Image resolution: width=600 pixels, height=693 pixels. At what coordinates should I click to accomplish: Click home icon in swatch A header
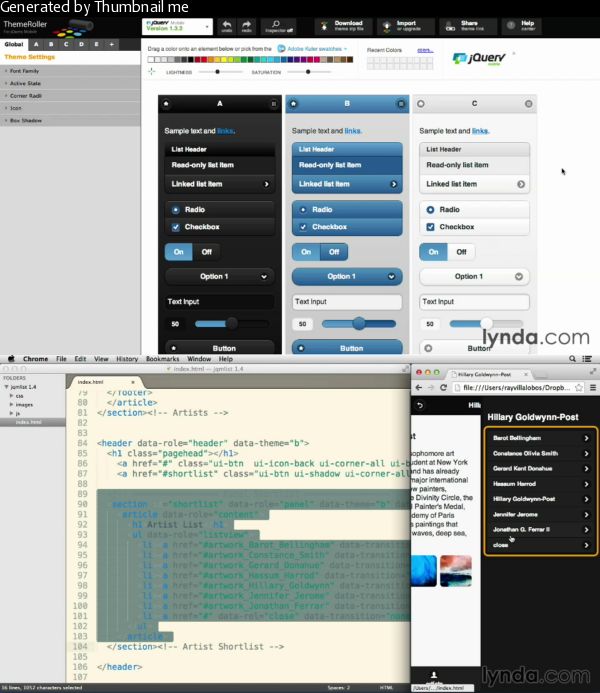coord(167,104)
